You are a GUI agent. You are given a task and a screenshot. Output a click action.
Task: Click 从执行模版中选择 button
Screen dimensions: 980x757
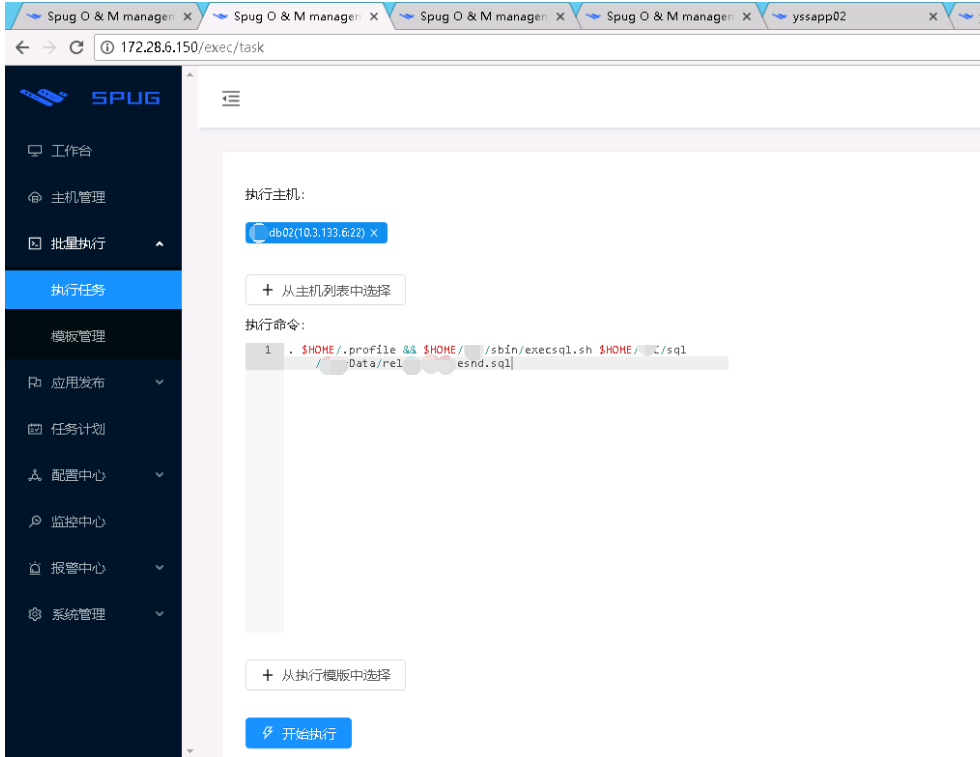point(326,675)
